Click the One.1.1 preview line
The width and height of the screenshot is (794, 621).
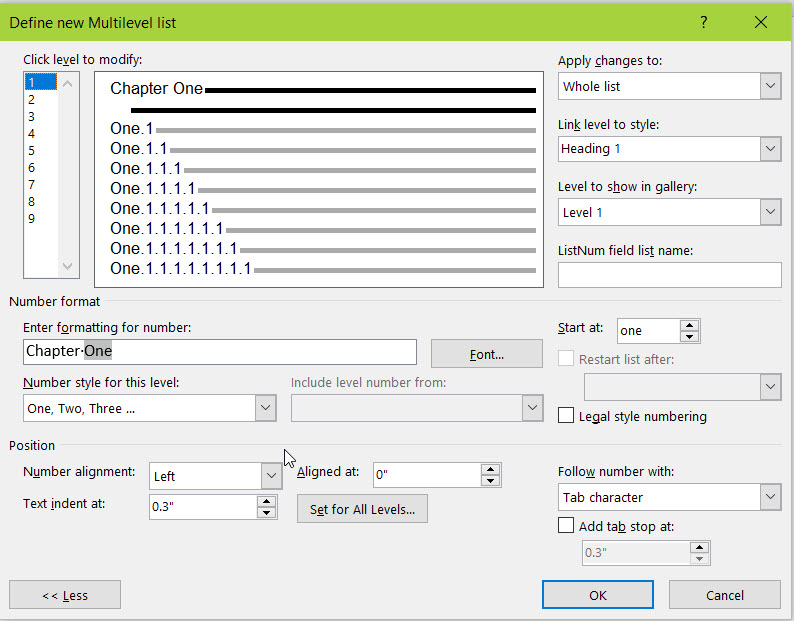(323, 149)
